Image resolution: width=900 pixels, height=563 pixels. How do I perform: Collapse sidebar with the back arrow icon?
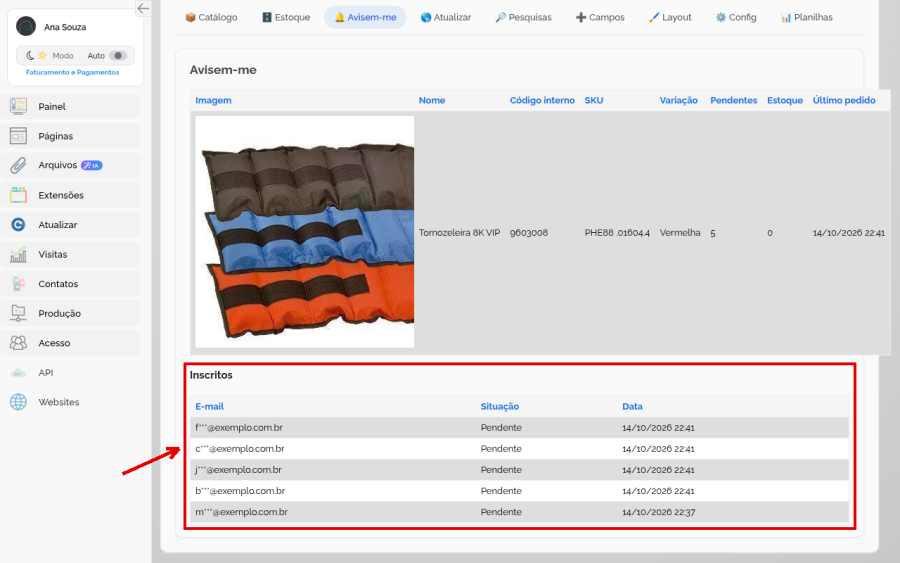[143, 8]
